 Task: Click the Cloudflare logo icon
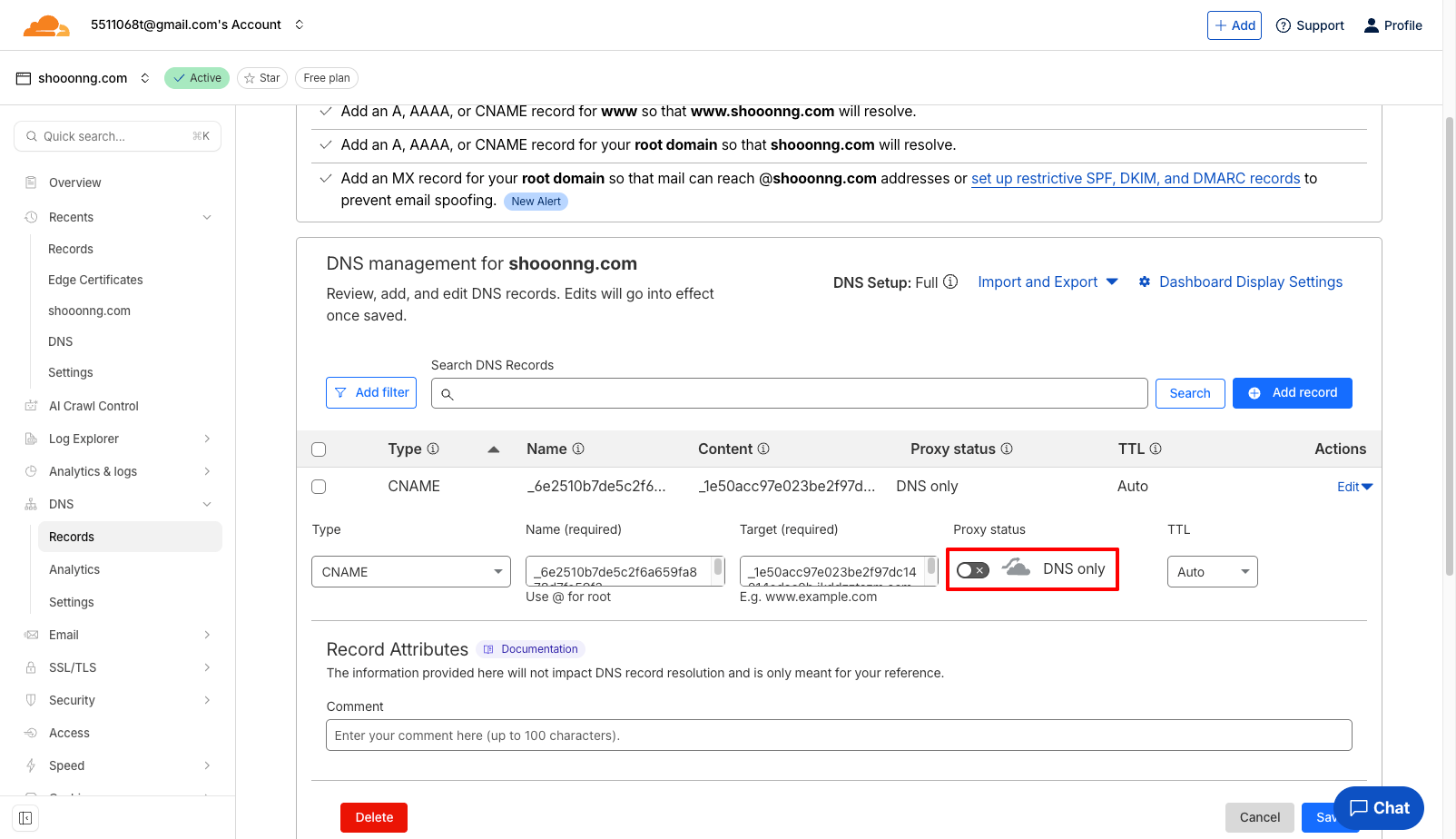tap(46, 25)
